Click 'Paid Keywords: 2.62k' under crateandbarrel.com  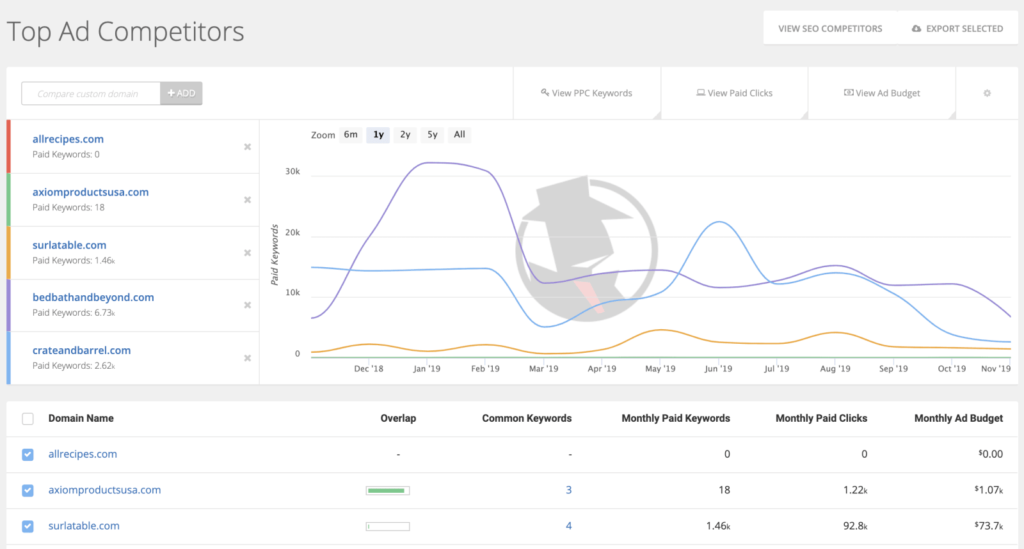pos(74,366)
